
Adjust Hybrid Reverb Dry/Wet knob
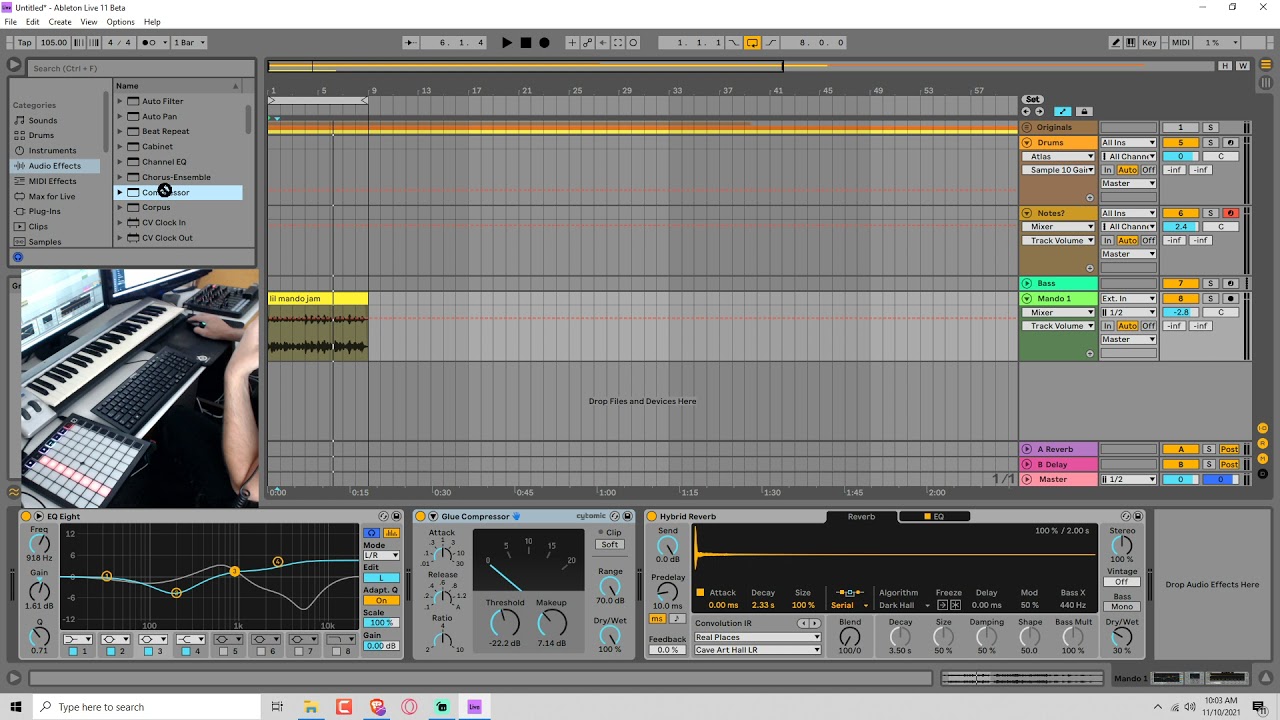[x=1122, y=636]
